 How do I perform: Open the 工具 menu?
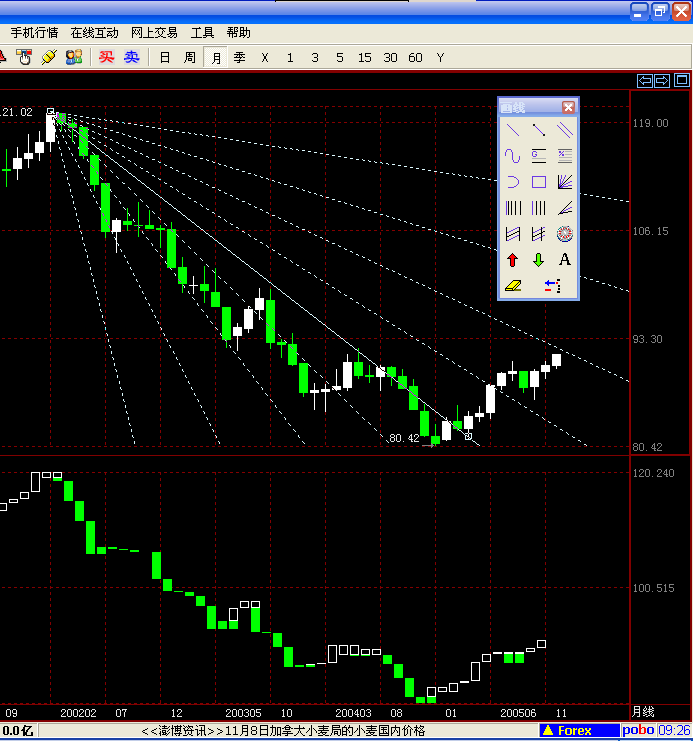pos(202,33)
